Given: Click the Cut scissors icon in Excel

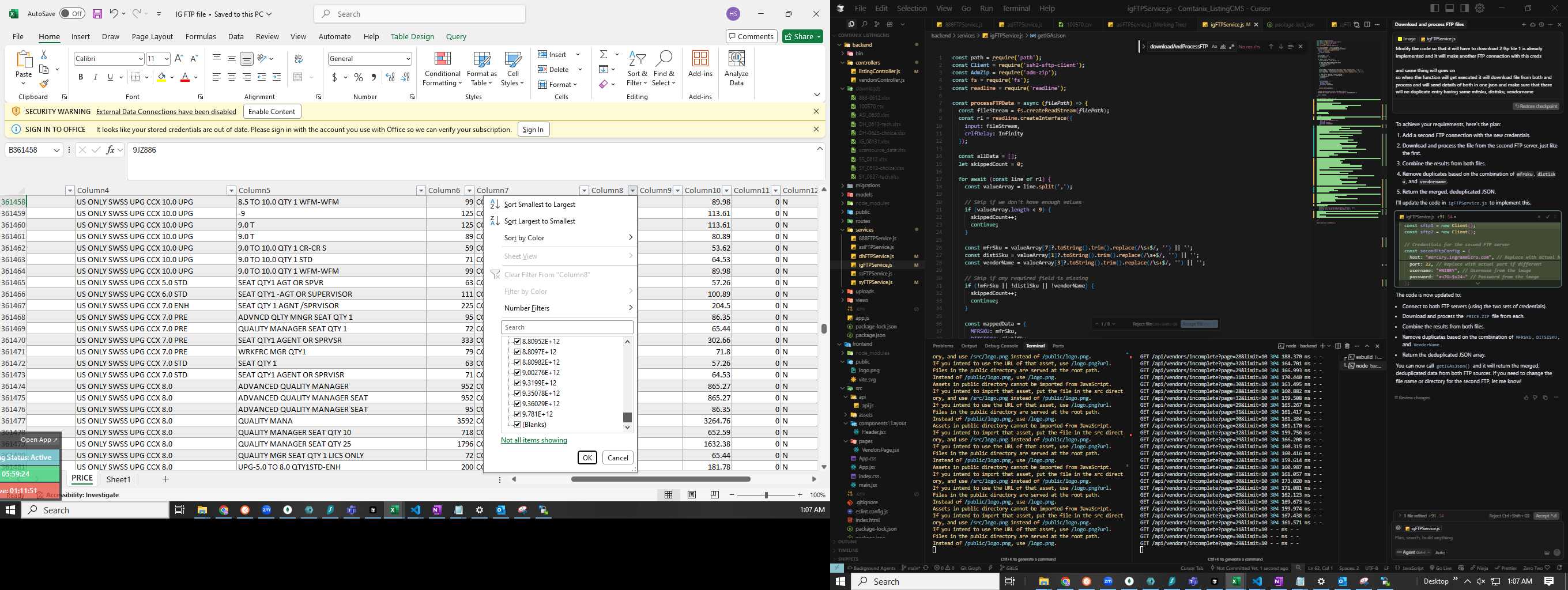Looking at the screenshot, I should pyautogui.click(x=44, y=55).
